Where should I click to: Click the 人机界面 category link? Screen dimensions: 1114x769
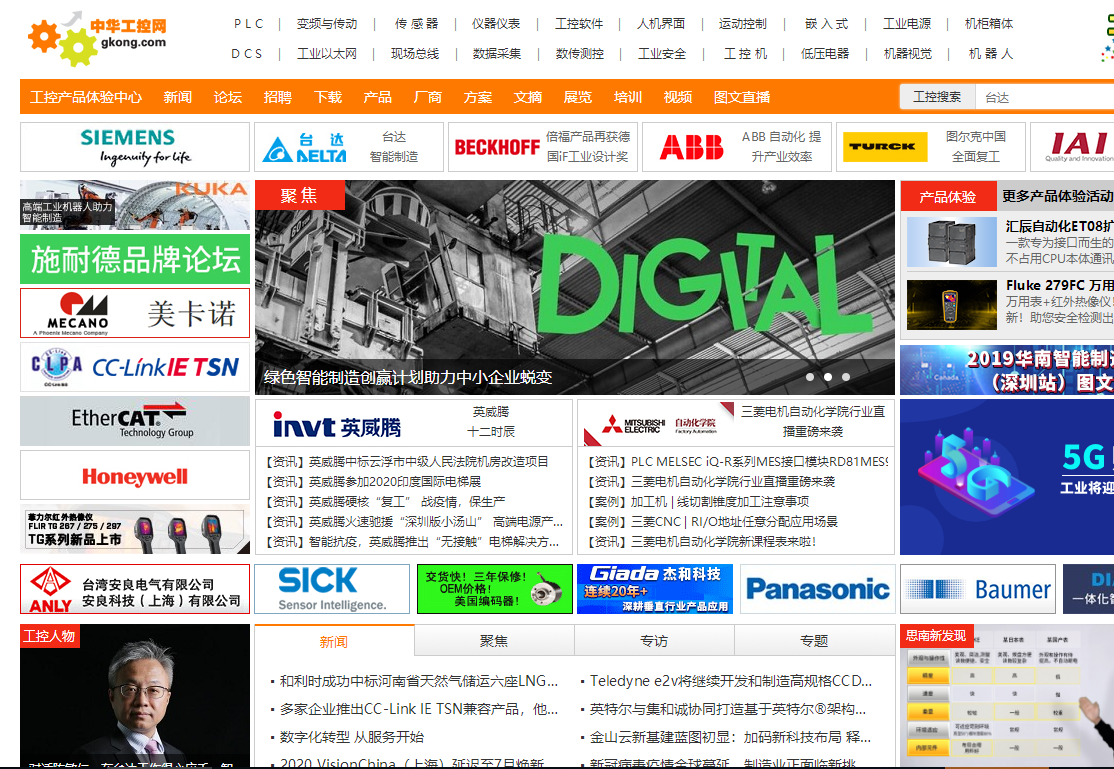[x=661, y=23]
